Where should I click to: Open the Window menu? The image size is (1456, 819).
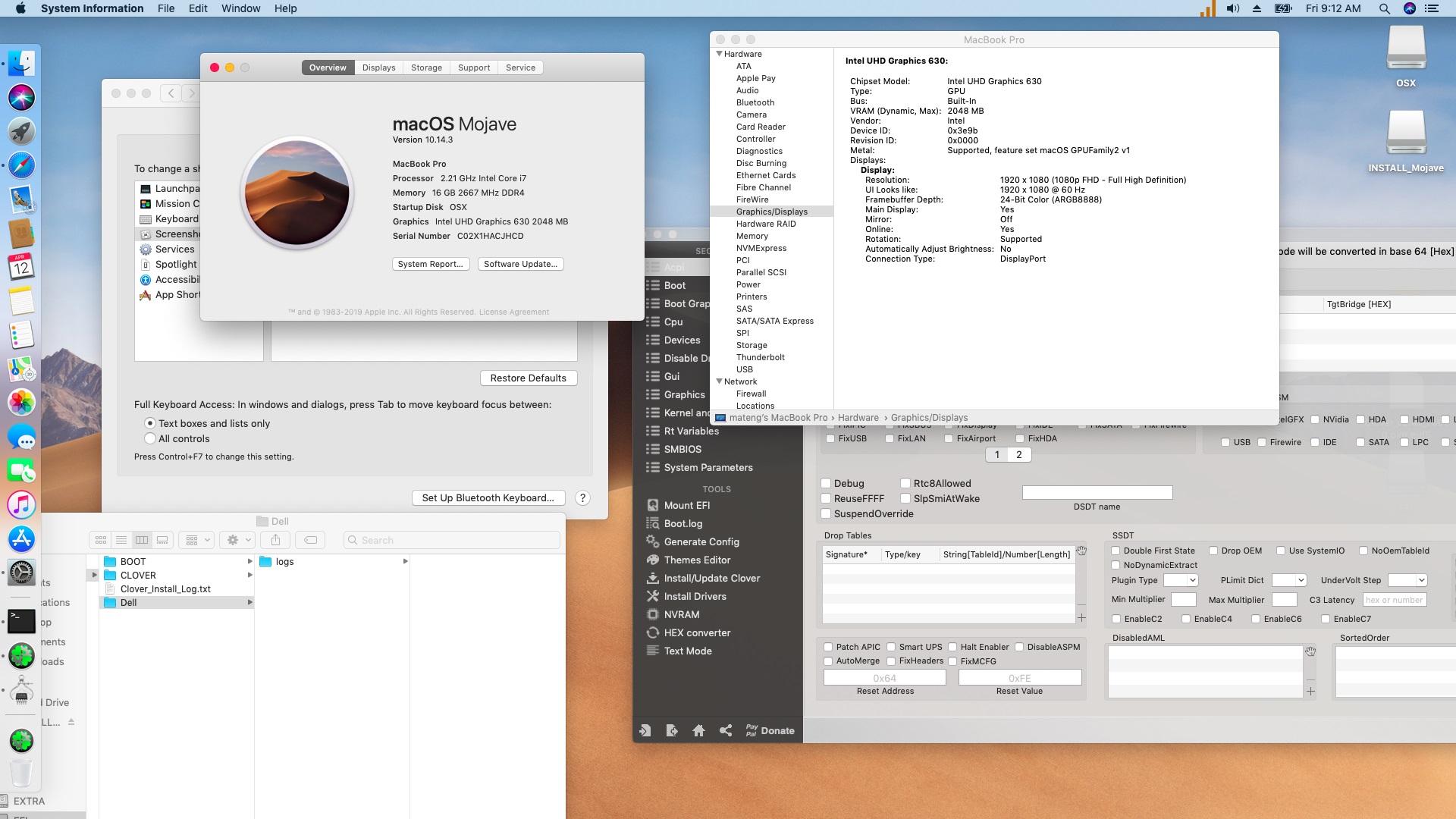point(240,8)
